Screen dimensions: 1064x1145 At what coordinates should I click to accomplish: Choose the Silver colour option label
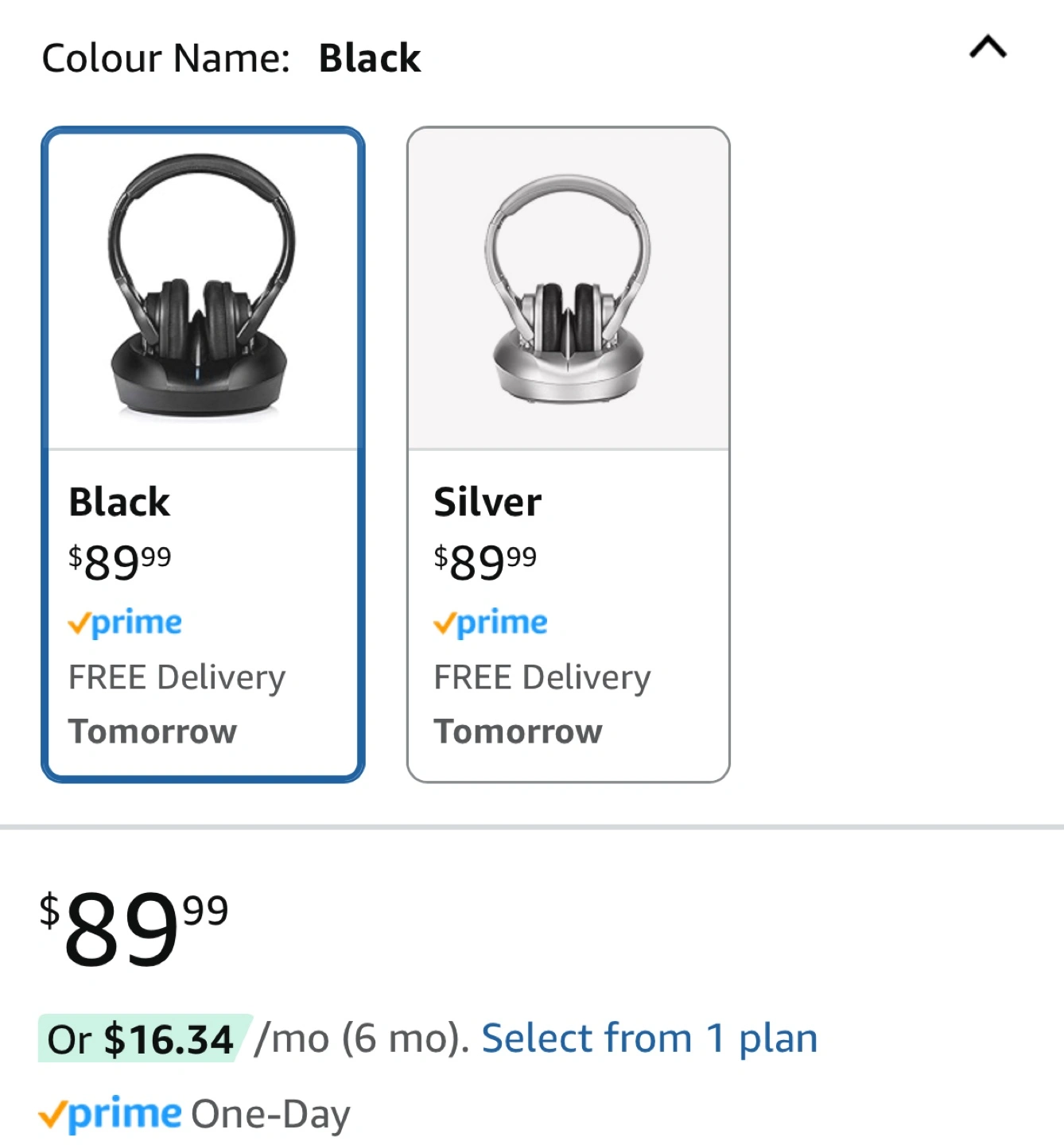click(487, 503)
